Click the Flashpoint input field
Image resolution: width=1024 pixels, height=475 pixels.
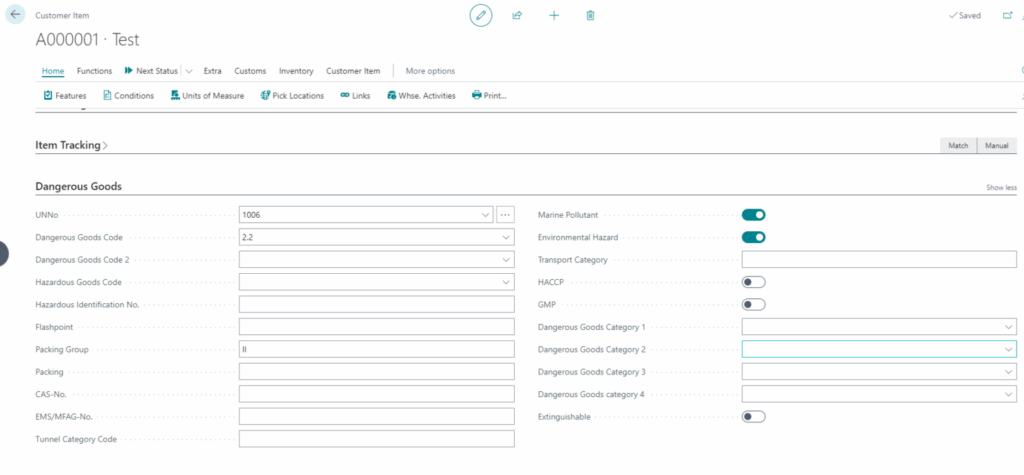click(377, 327)
